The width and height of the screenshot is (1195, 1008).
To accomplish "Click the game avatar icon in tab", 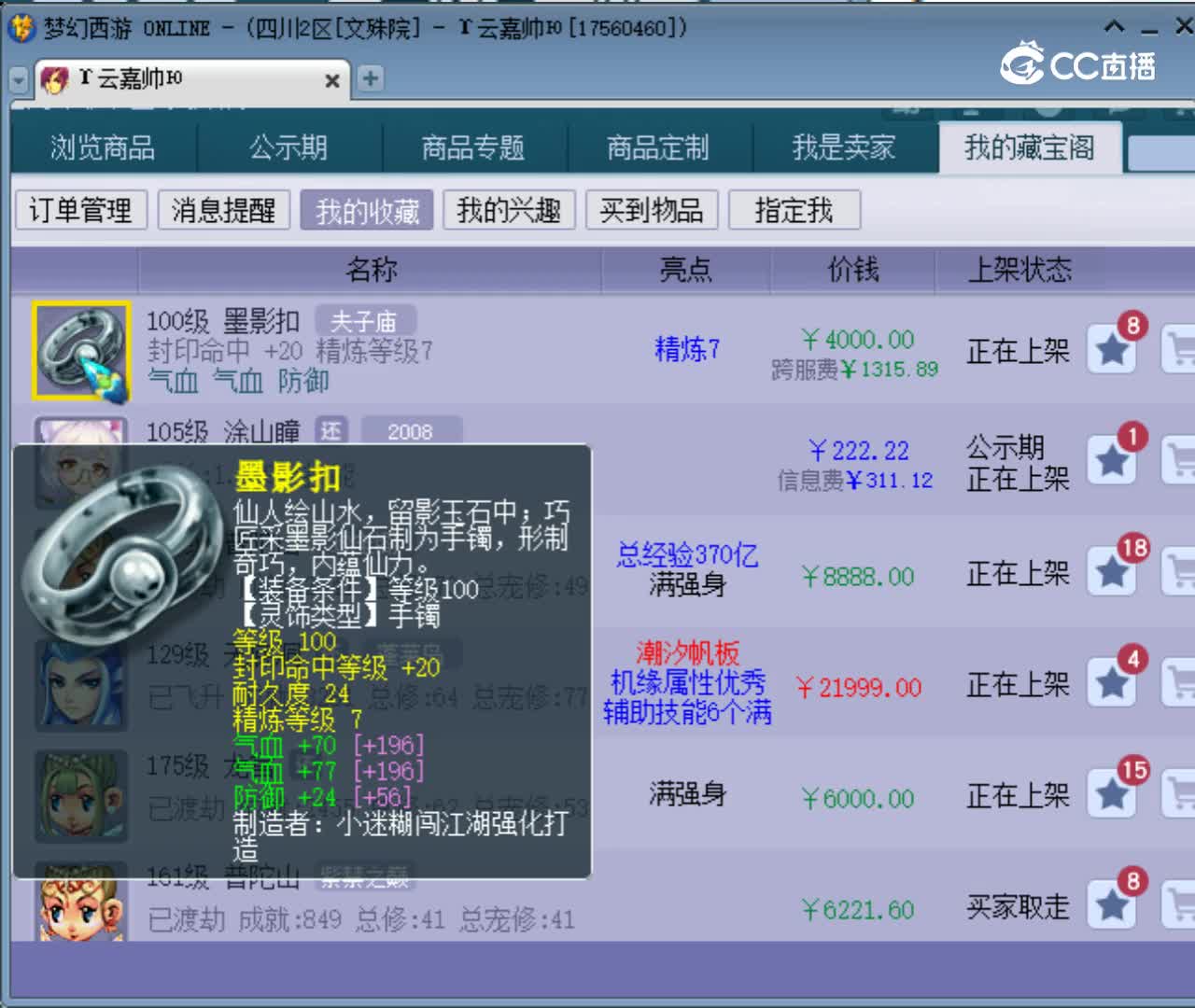I will pos(54,80).
